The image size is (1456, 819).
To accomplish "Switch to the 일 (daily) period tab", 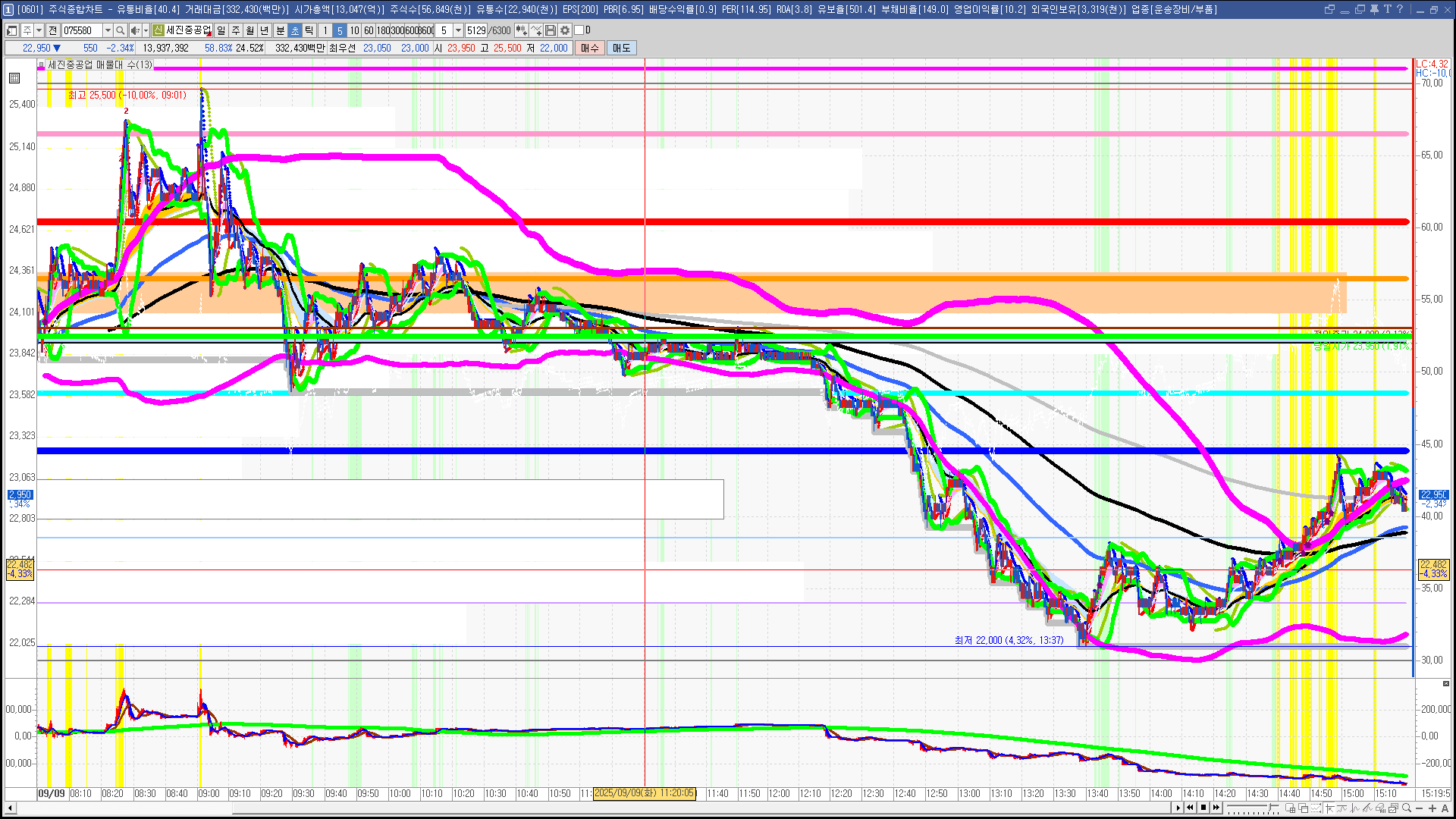I will pyautogui.click(x=221, y=30).
